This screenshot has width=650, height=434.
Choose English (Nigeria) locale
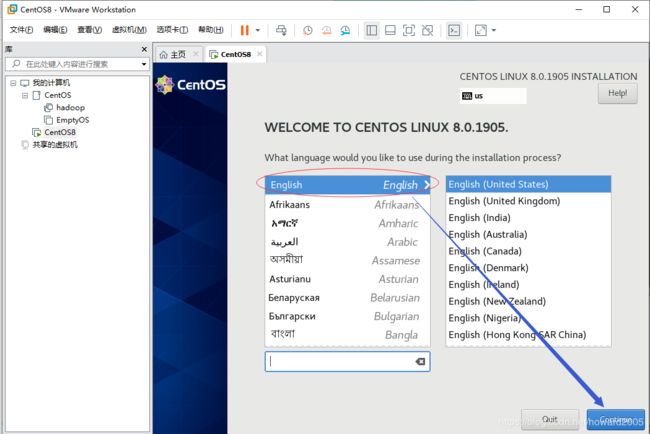528,318
